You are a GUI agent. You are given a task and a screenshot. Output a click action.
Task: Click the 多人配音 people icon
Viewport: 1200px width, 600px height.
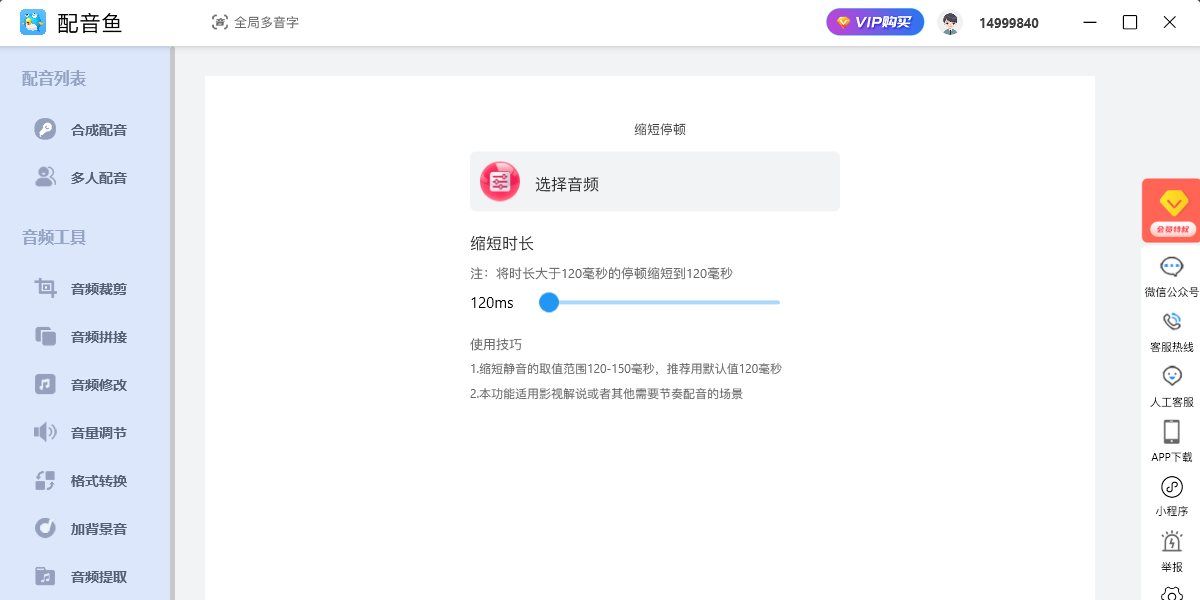tap(45, 177)
